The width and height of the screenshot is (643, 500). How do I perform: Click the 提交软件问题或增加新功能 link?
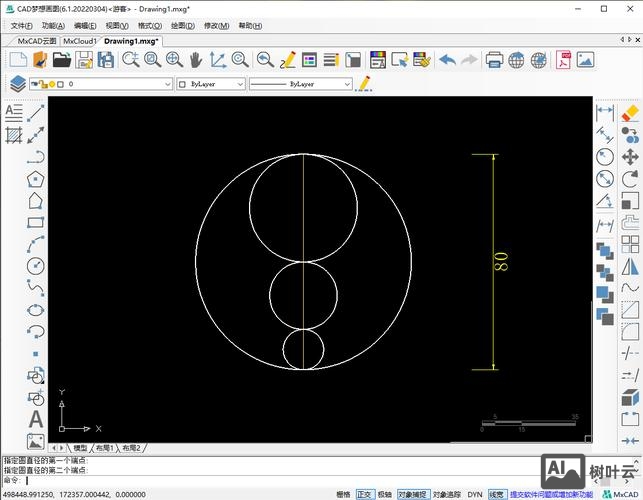pyautogui.click(x=551, y=494)
